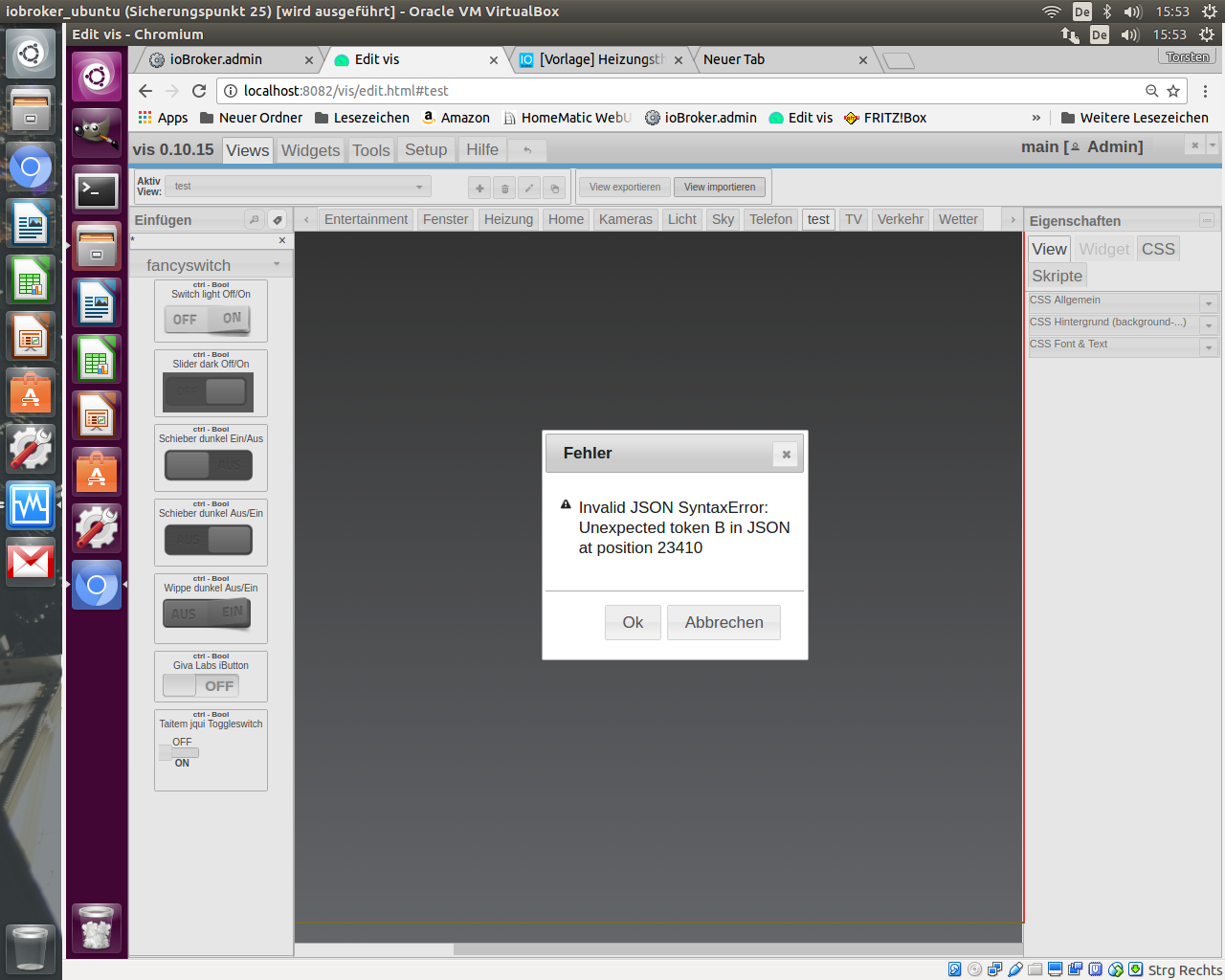Rename the view using the pencil icon
Image resolution: width=1225 pixels, height=980 pixels.
click(529, 188)
